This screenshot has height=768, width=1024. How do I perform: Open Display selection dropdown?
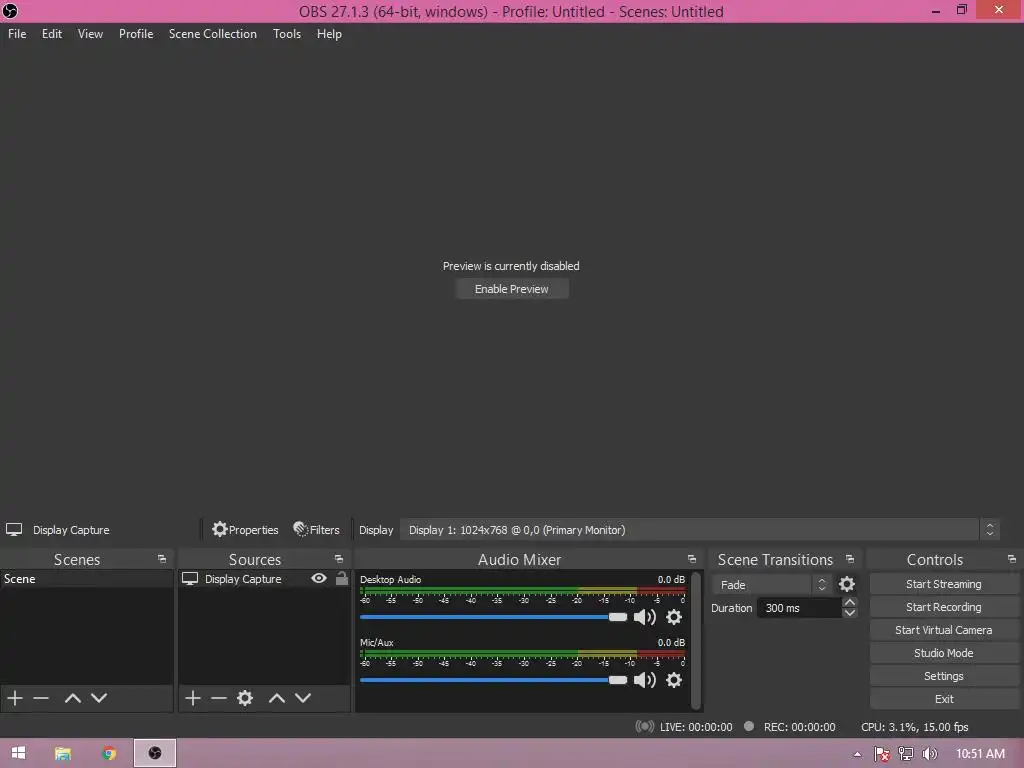[x=699, y=530]
